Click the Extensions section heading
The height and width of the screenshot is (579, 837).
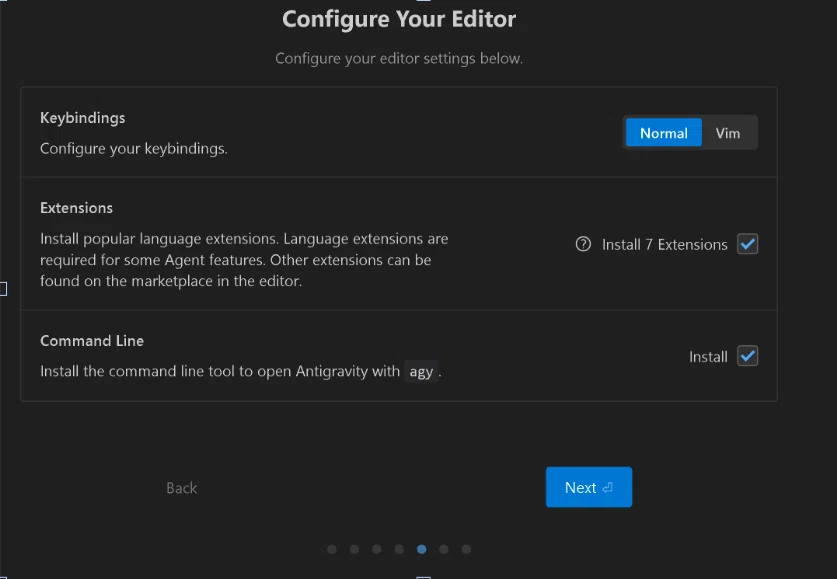click(76, 208)
